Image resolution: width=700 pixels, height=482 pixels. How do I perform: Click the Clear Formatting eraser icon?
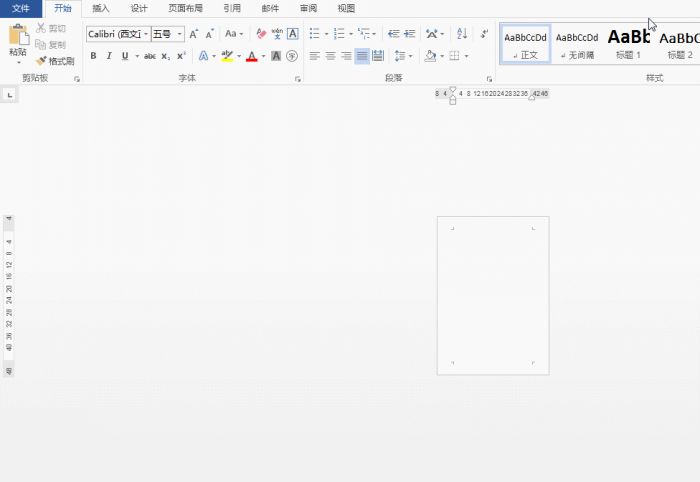[262, 33]
